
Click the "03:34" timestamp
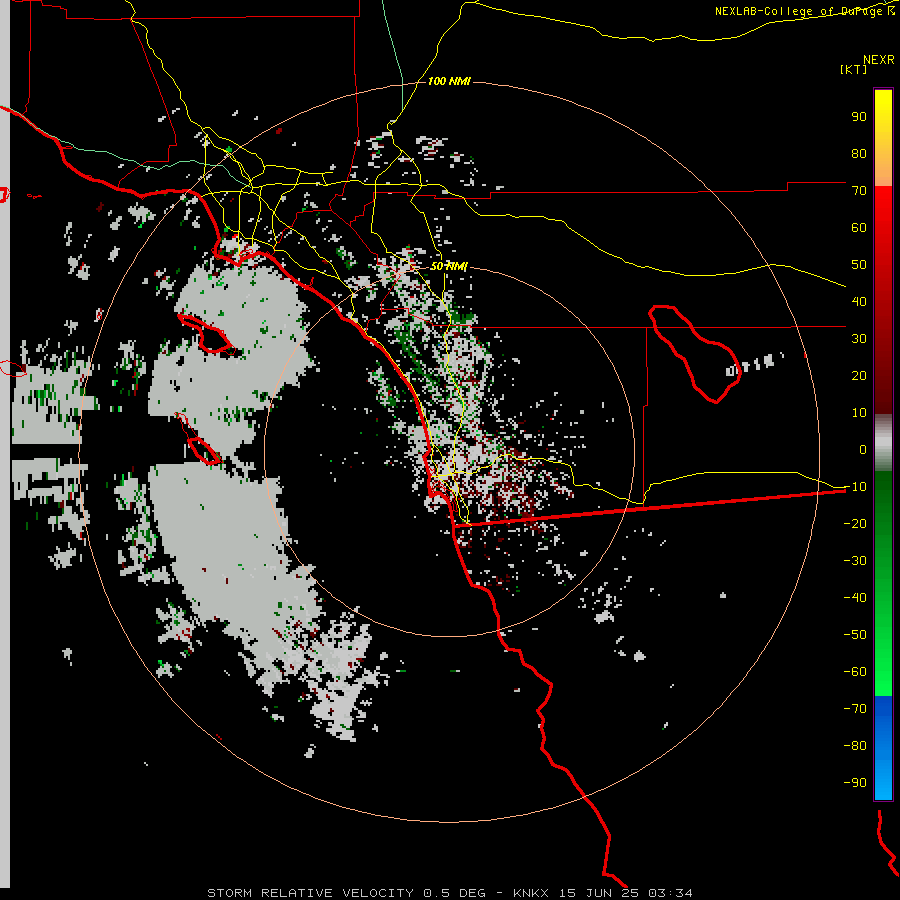[x=670, y=893]
